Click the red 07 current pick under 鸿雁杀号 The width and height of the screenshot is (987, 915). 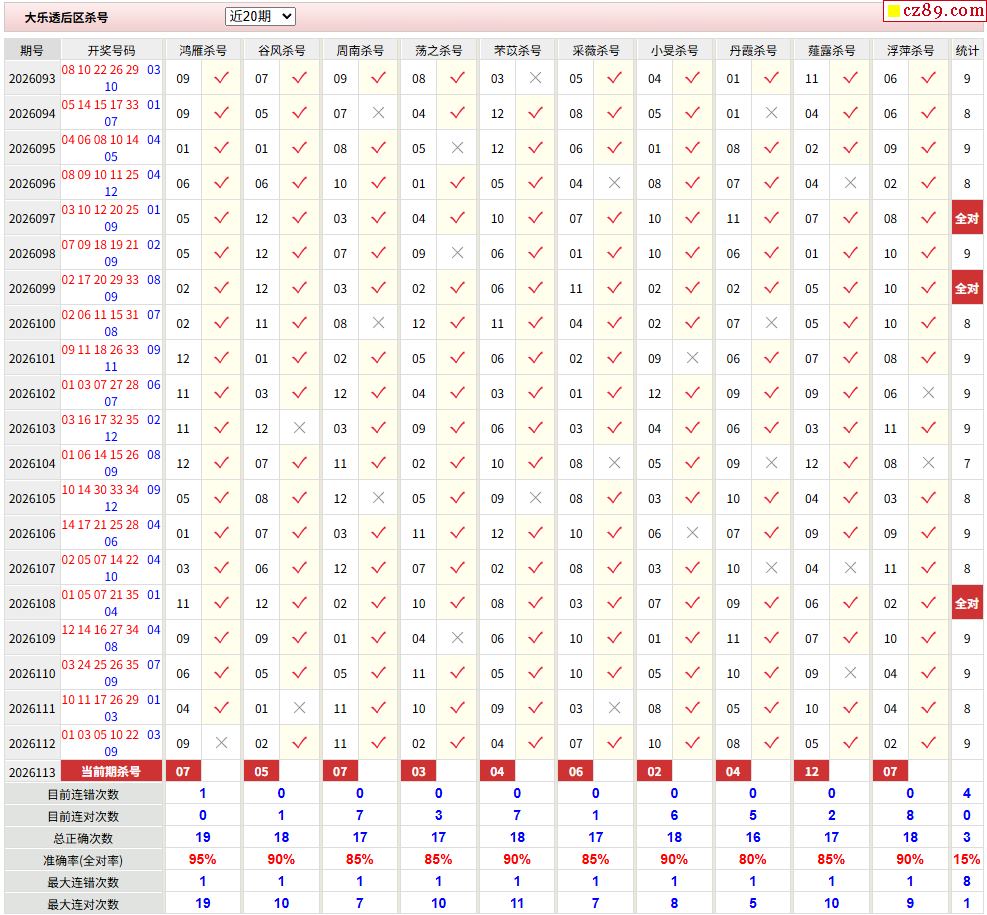(x=183, y=772)
